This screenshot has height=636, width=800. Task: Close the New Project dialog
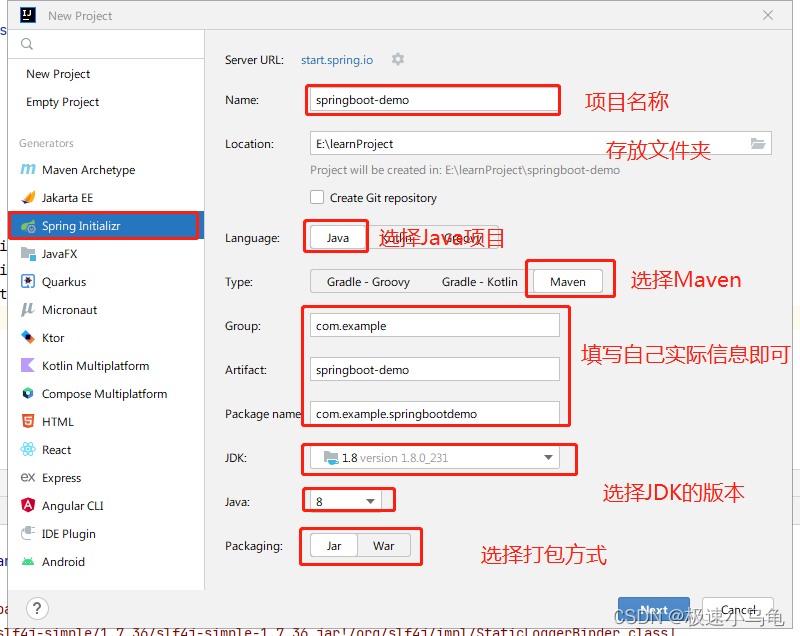tap(768, 15)
